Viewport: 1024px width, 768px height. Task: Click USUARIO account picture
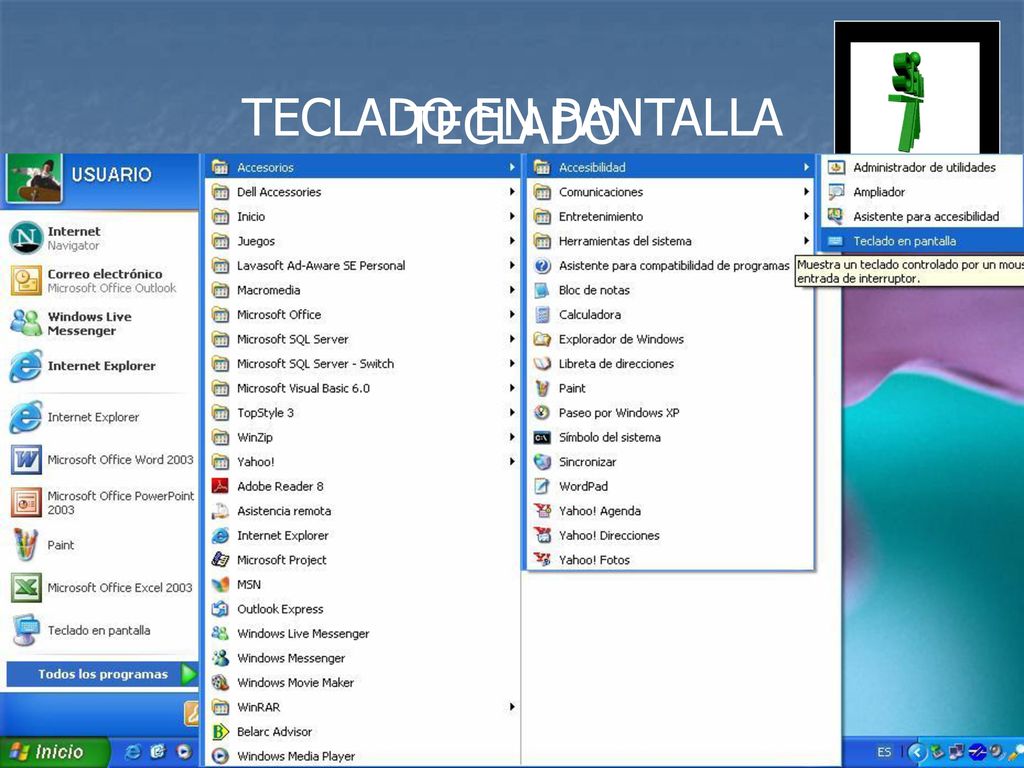click(34, 179)
